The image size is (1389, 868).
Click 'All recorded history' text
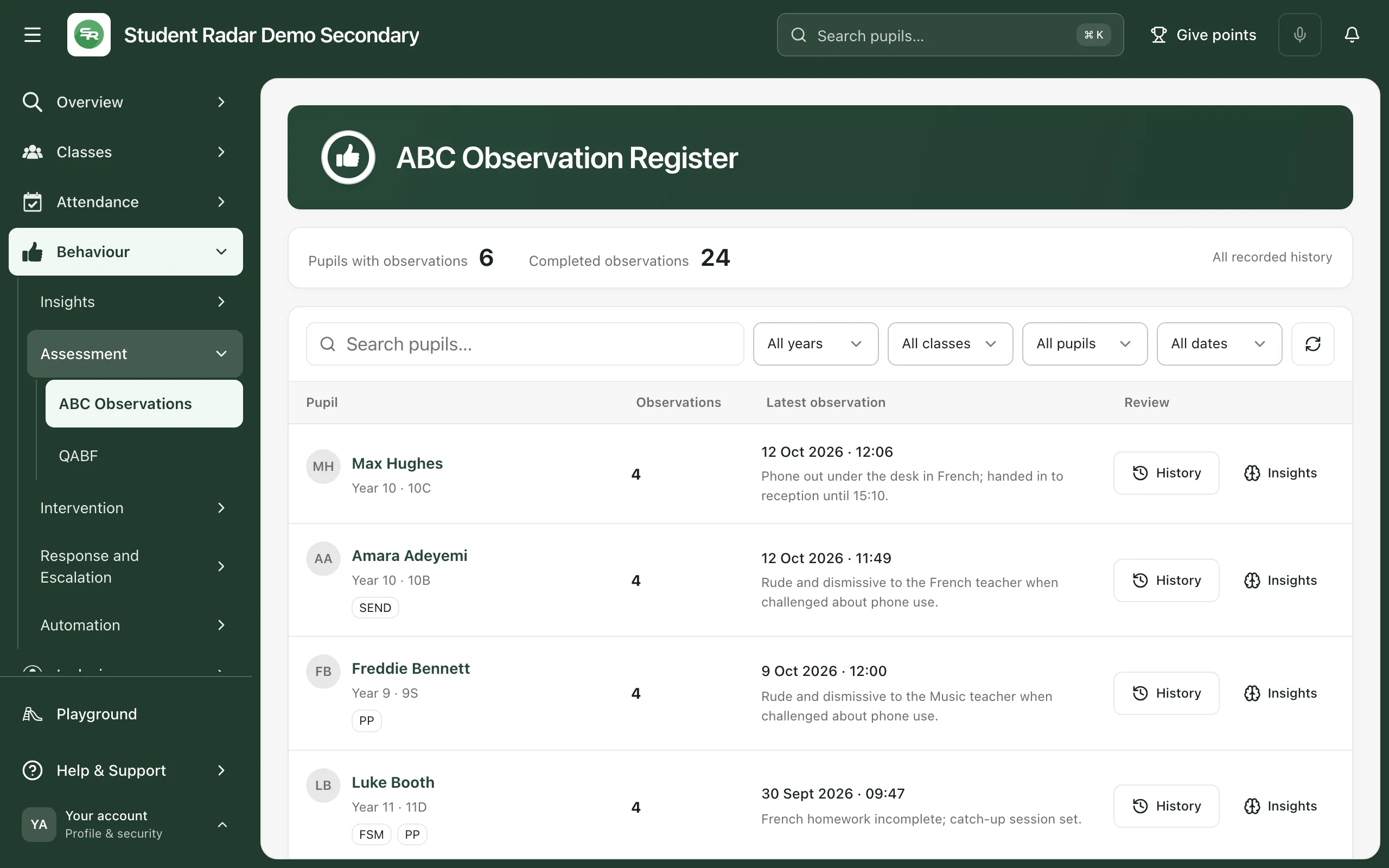tap(1272, 257)
